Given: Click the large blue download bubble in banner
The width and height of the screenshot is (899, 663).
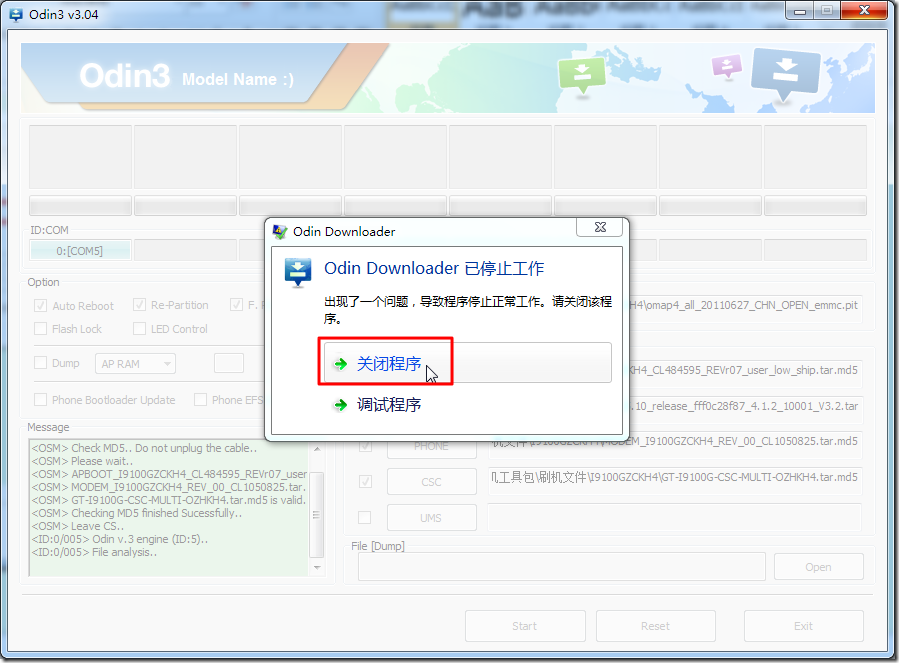Looking at the screenshot, I should point(785,73).
